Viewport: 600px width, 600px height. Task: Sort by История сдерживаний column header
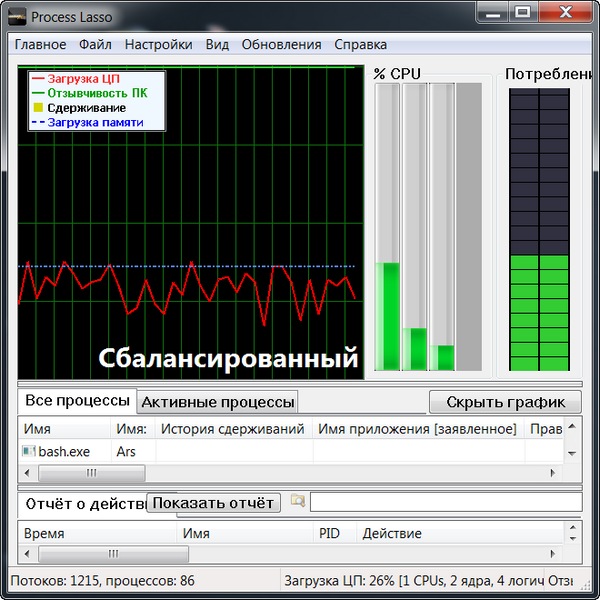coord(232,429)
